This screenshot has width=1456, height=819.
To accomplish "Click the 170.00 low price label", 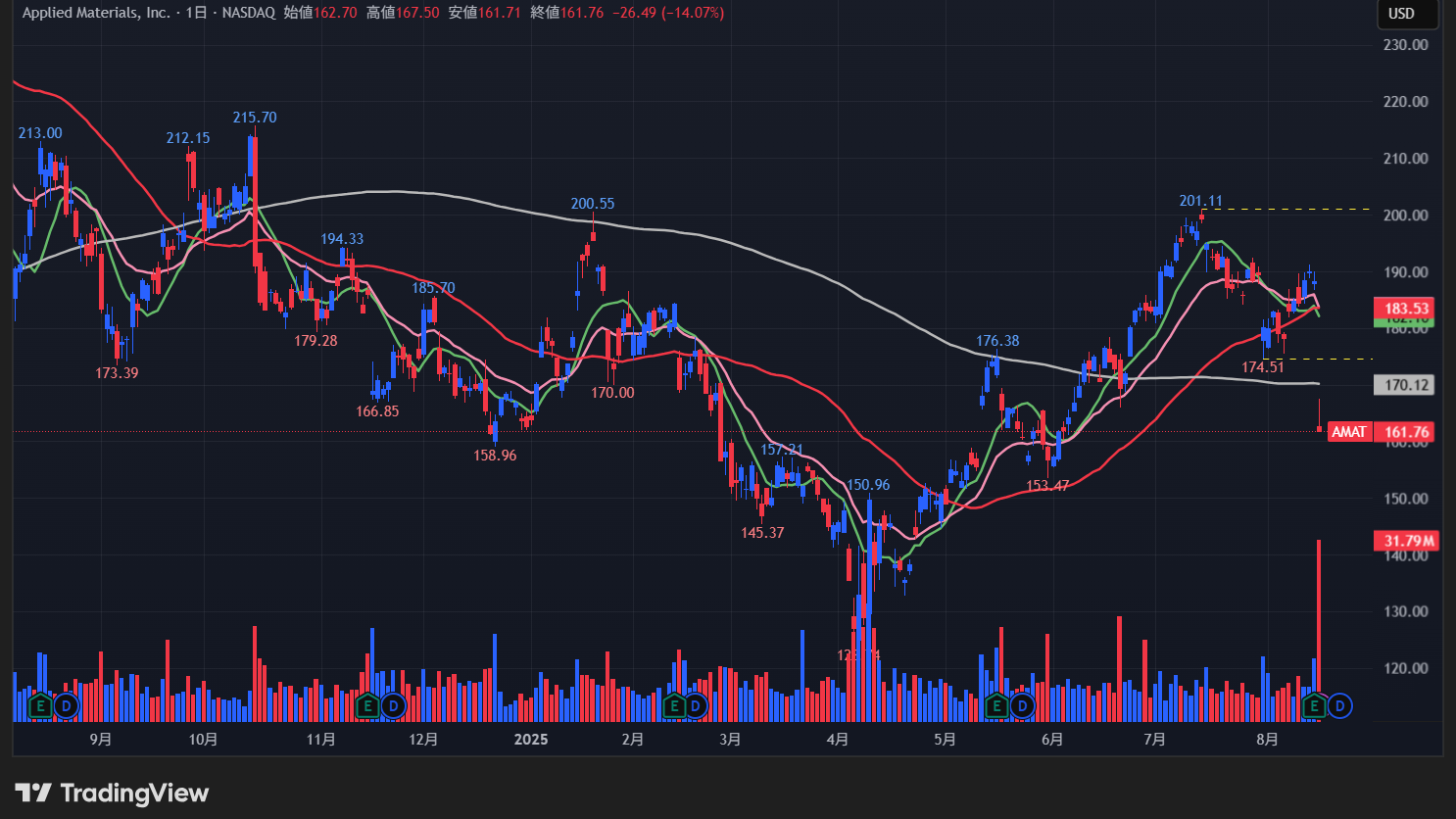I will (612, 393).
